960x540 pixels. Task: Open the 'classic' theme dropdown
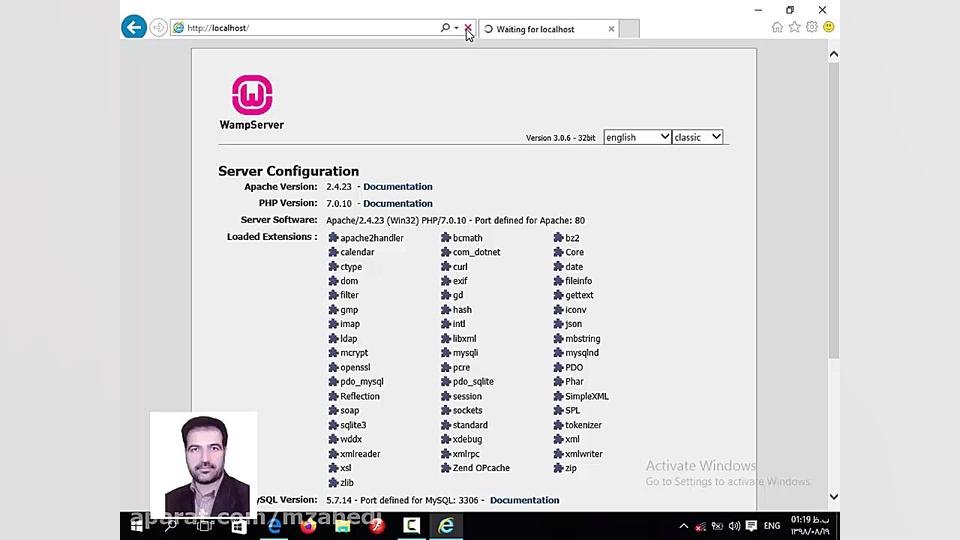(x=697, y=137)
